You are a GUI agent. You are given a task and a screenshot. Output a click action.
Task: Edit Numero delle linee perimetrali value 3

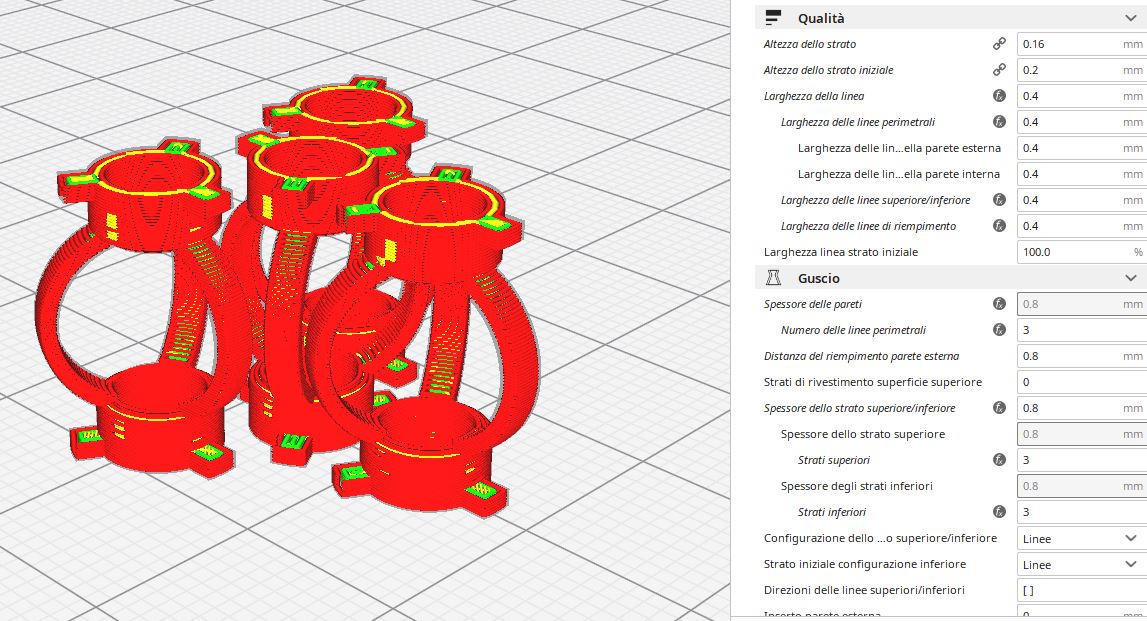click(x=1082, y=330)
